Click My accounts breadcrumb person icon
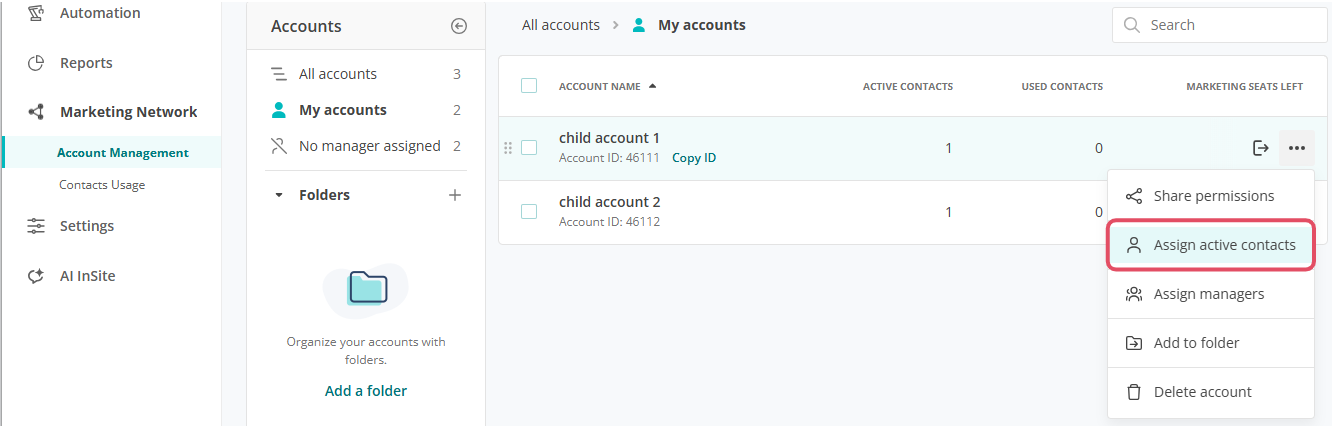Screen dimensions: 1332x426 coord(639,25)
